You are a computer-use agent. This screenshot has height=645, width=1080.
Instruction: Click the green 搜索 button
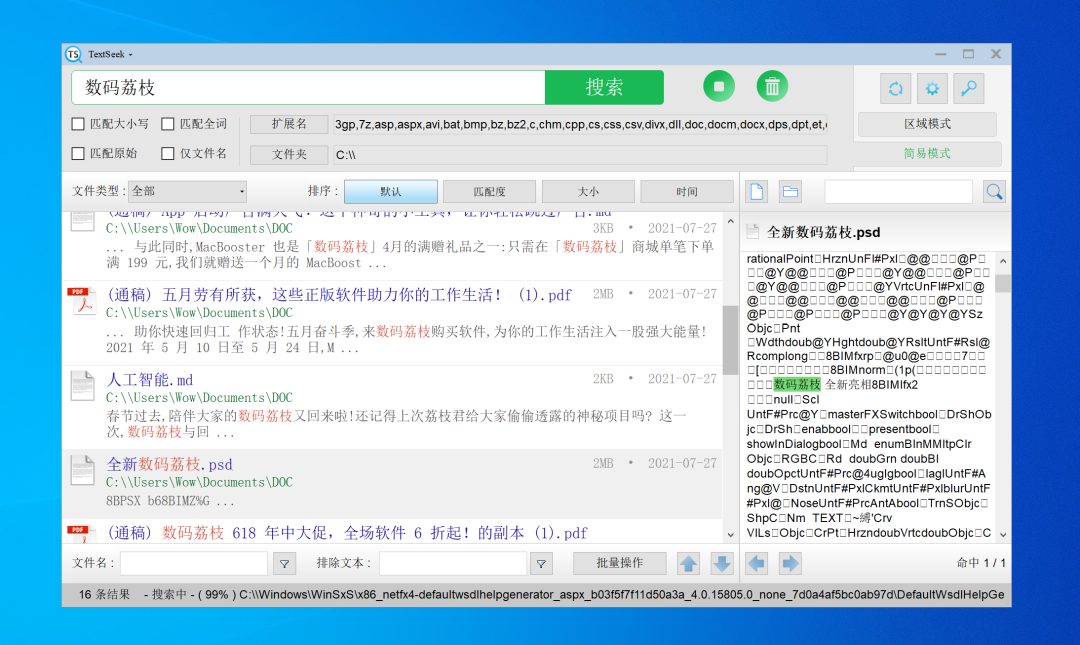[x=604, y=87]
